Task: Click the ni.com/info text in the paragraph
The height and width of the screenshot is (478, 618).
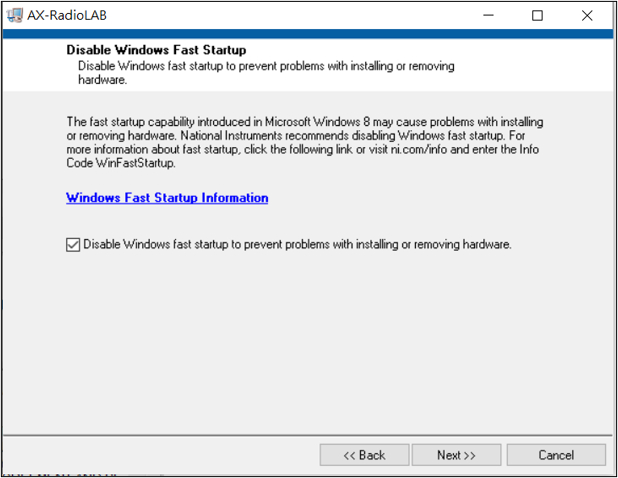Action: pos(419,150)
